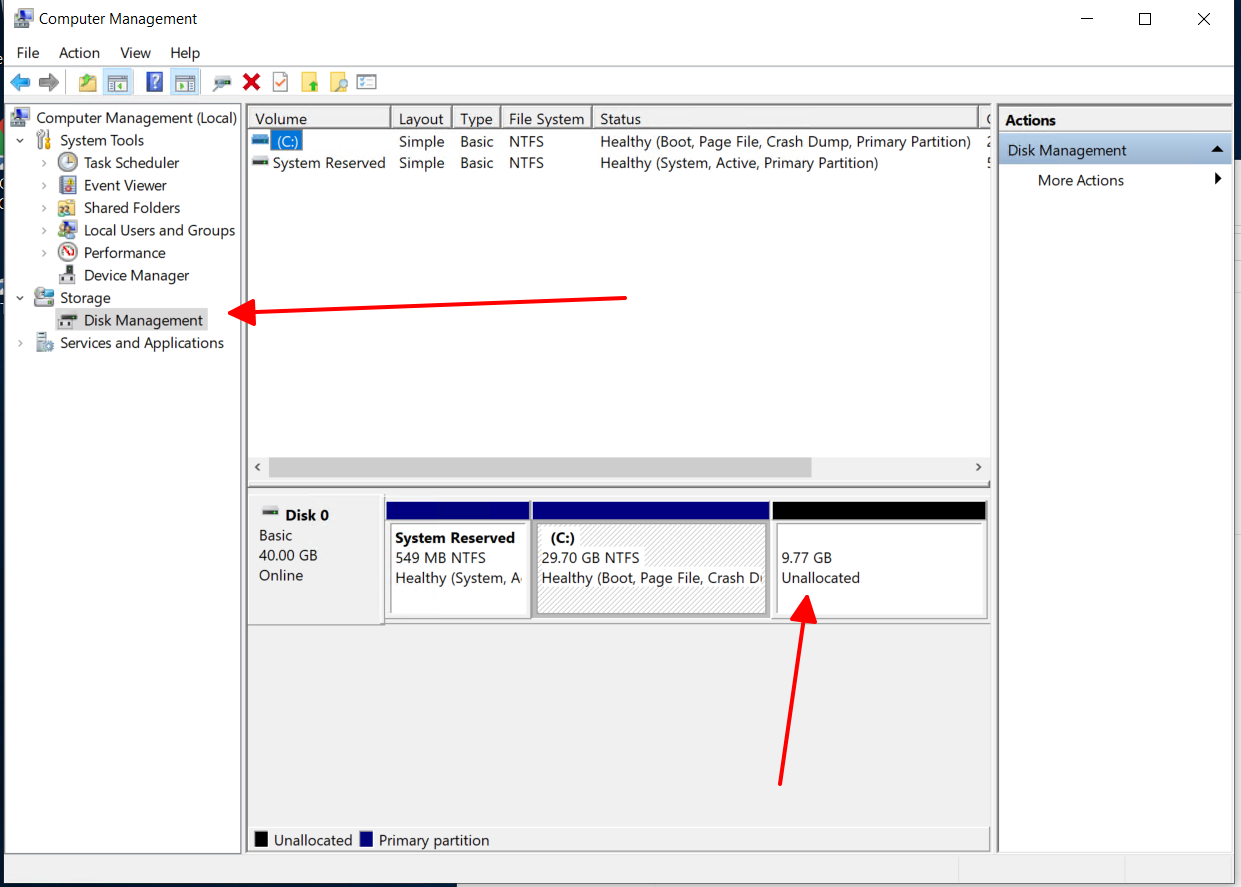This screenshot has height=887, width=1241.
Task: Click the blue Help question mark icon
Action: click(x=155, y=82)
